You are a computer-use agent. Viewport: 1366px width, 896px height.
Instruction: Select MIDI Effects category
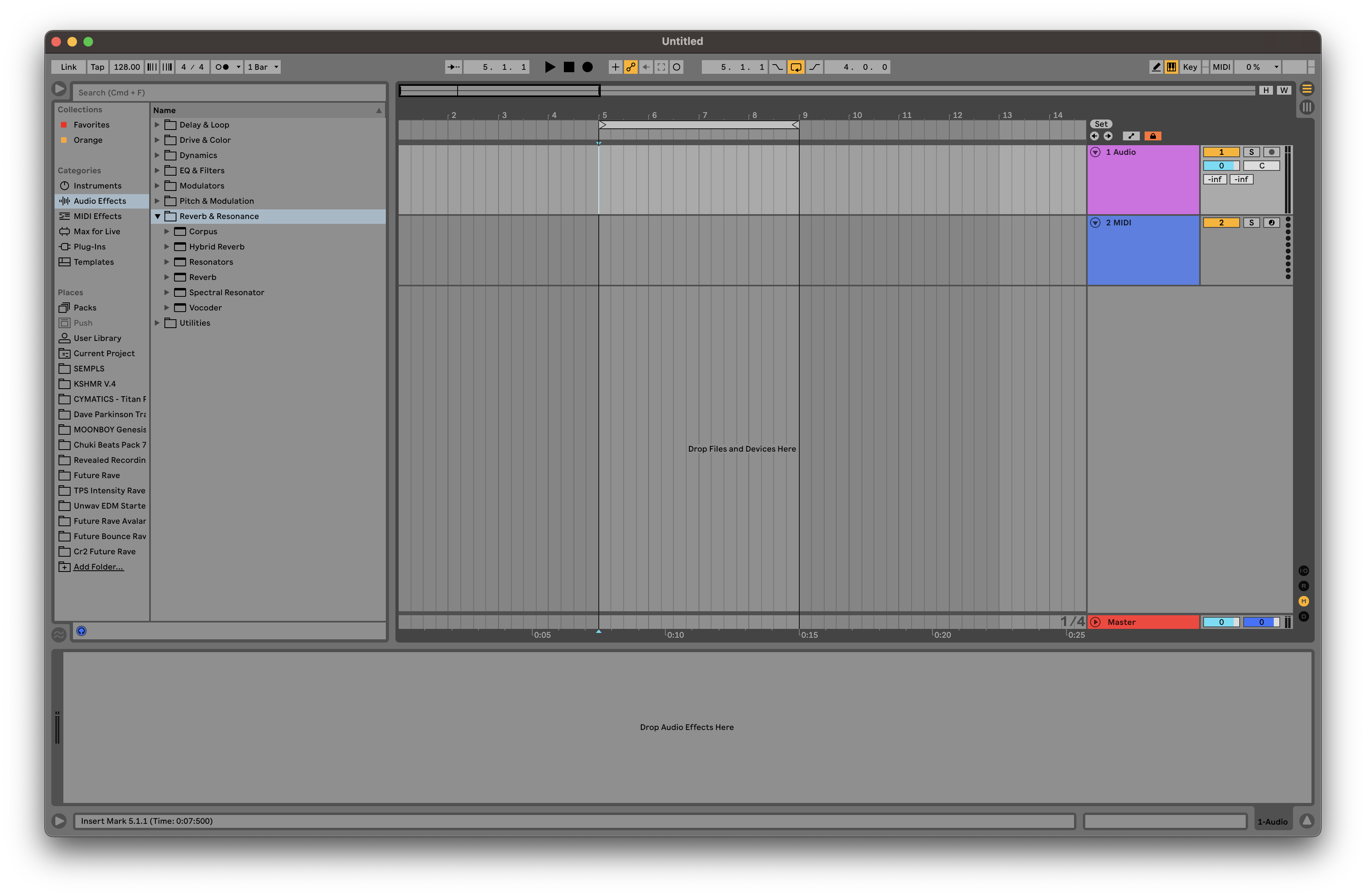(x=97, y=217)
